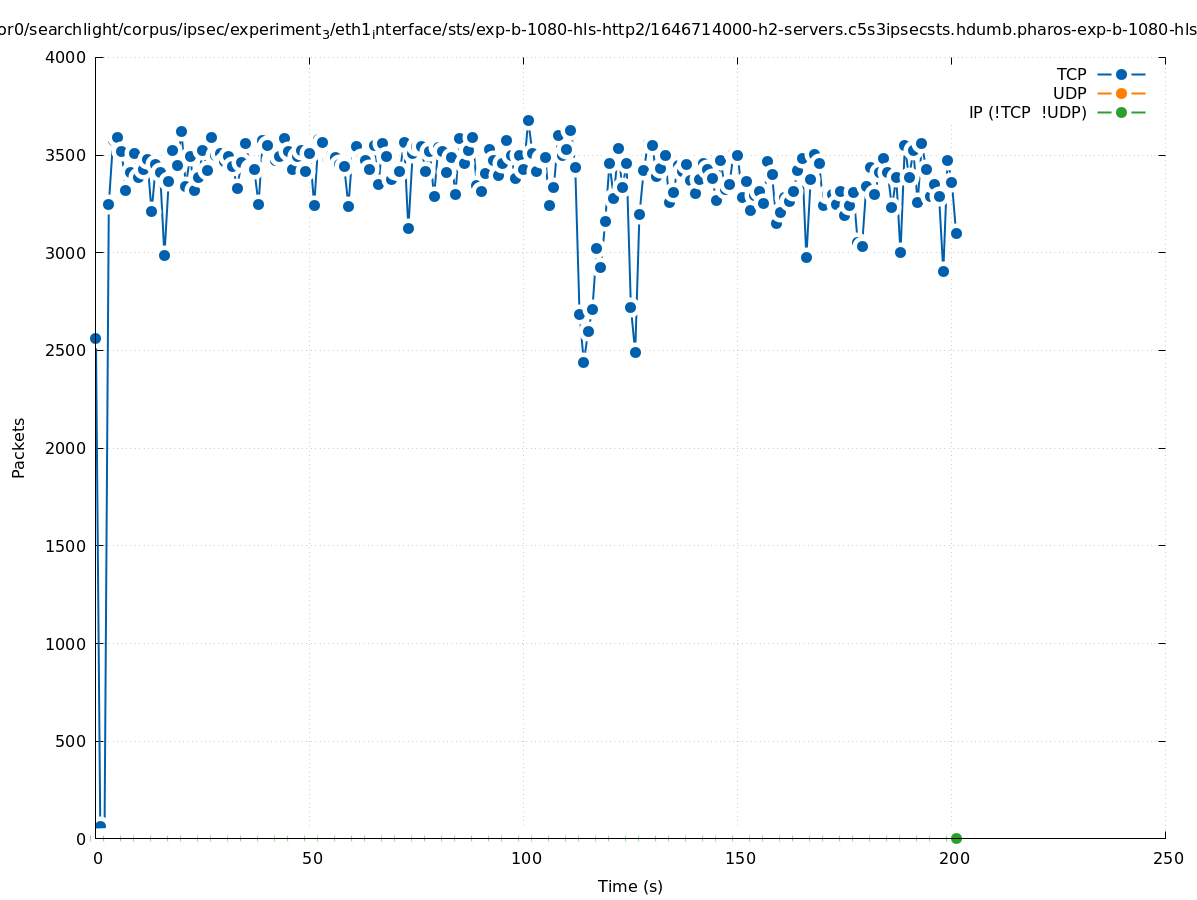
Task: Click the green IP (!TCP !UDP) legend marker
Action: (1121, 112)
